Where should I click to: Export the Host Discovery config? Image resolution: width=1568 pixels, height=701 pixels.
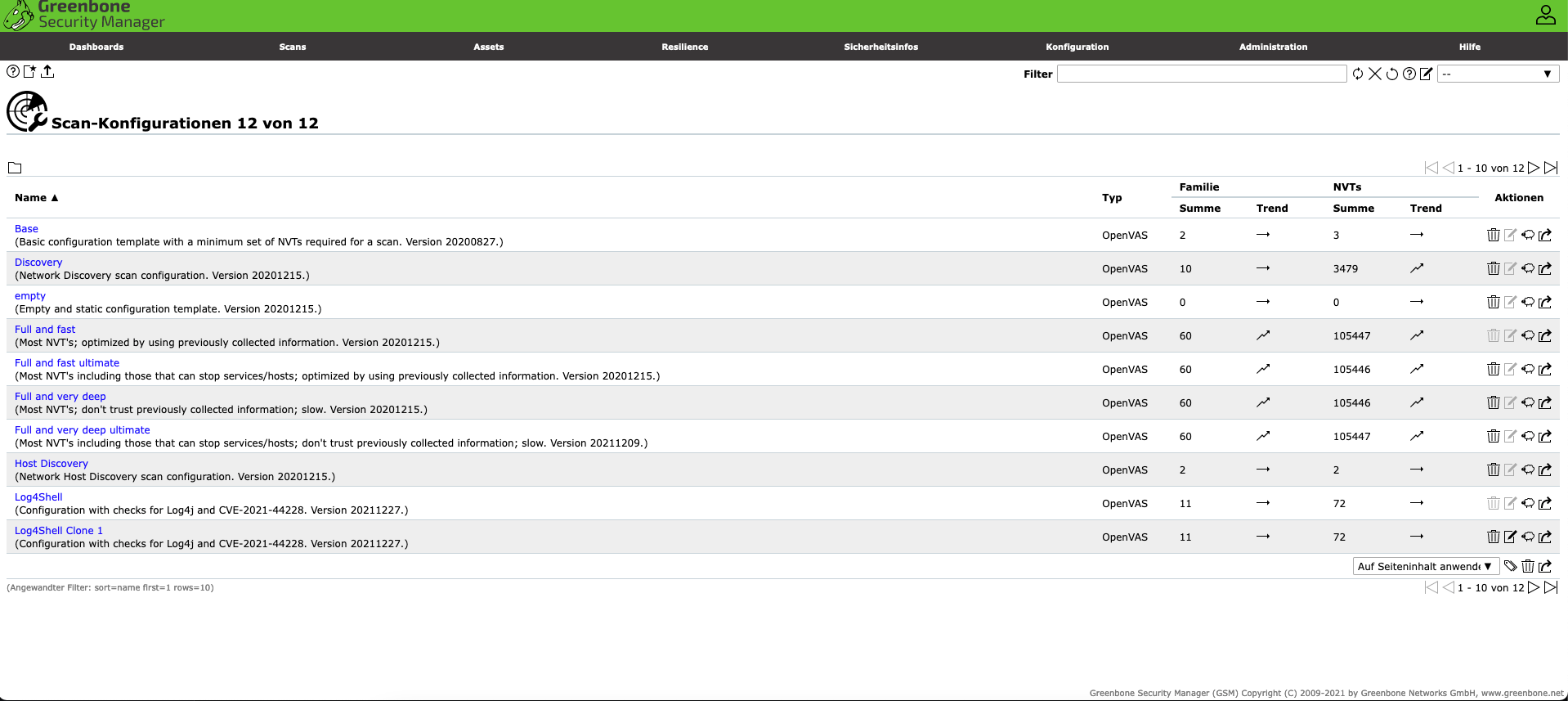point(1545,470)
